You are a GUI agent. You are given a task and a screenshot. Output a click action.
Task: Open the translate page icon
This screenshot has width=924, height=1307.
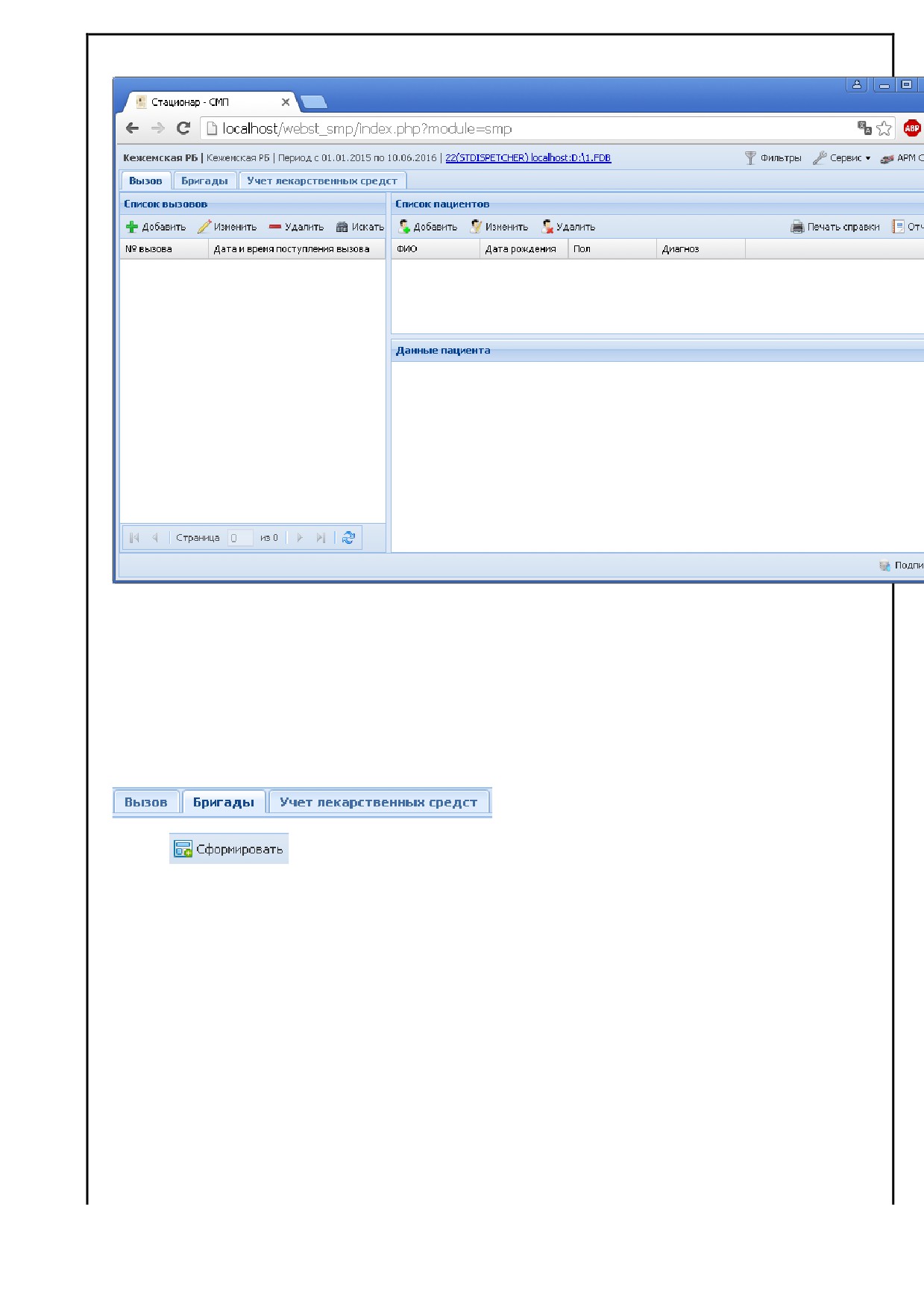tap(864, 128)
